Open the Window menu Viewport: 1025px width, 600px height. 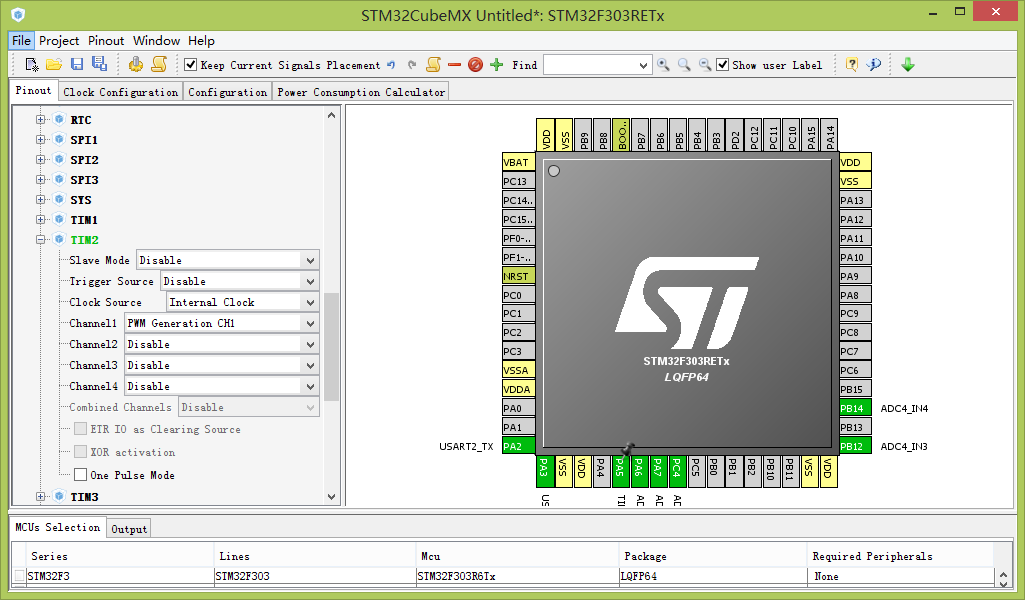[156, 41]
